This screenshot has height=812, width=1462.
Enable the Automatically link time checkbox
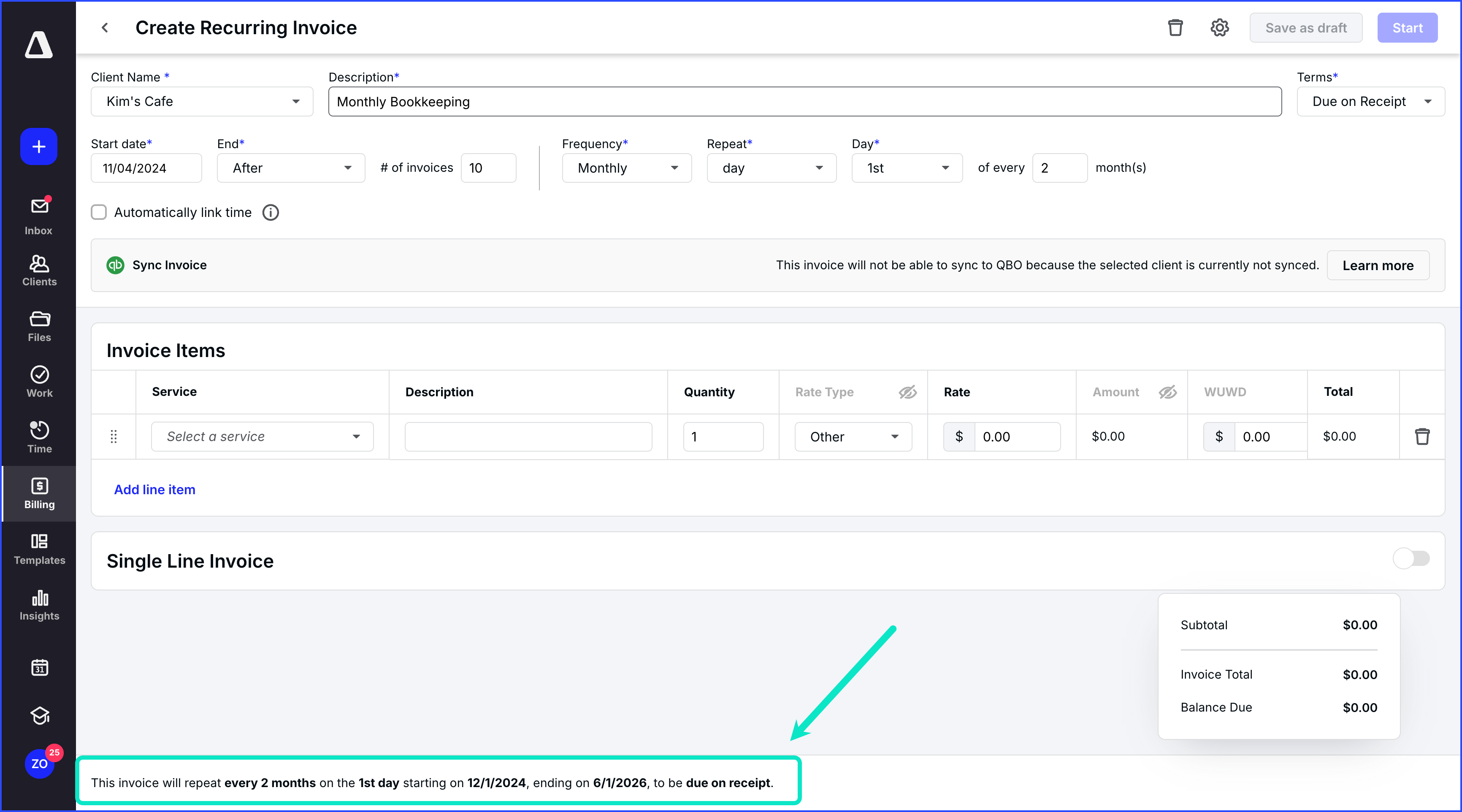coord(99,212)
